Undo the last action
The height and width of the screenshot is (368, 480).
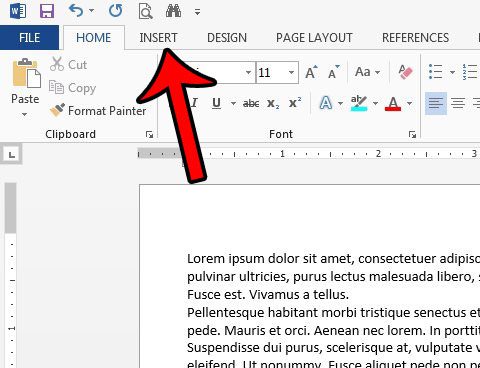(x=76, y=11)
